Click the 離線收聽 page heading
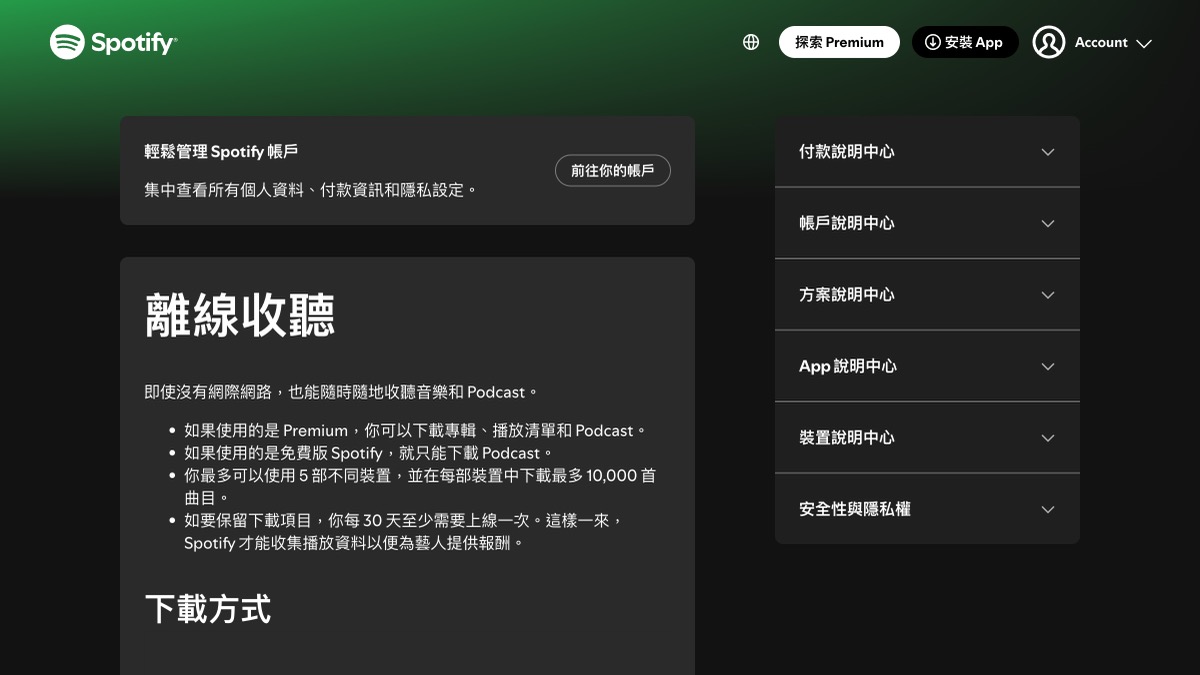 coord(240,315)
